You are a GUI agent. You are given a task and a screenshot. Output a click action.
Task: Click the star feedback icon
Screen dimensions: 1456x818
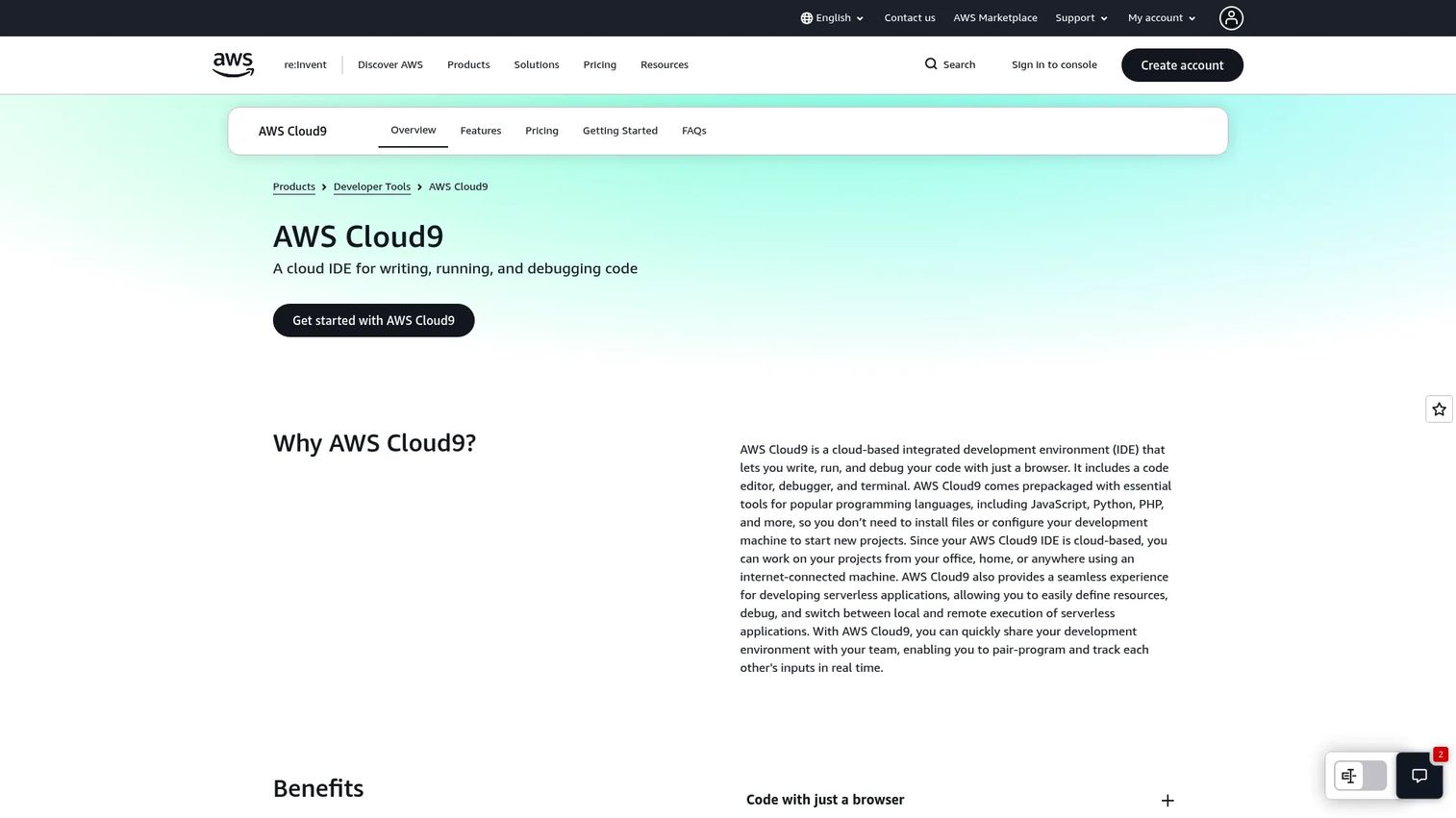1439,409
